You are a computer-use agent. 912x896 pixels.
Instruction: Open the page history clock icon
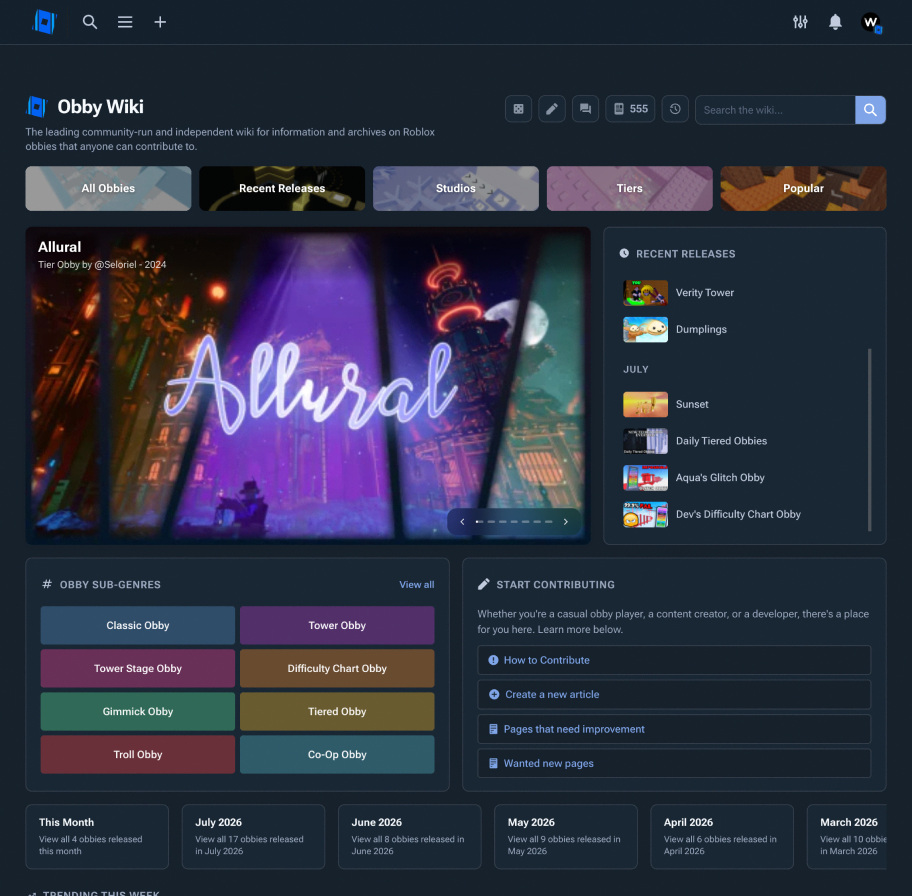[675, 109]
